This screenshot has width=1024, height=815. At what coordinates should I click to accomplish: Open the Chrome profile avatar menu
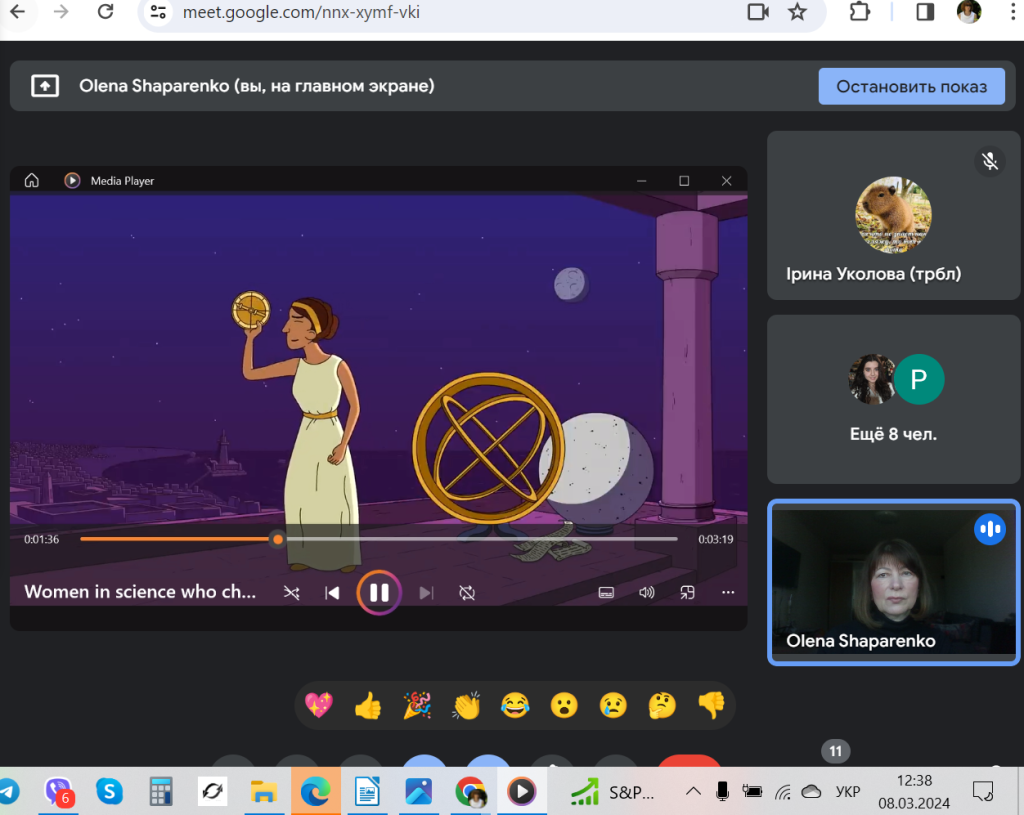click(x=969, y=12)
